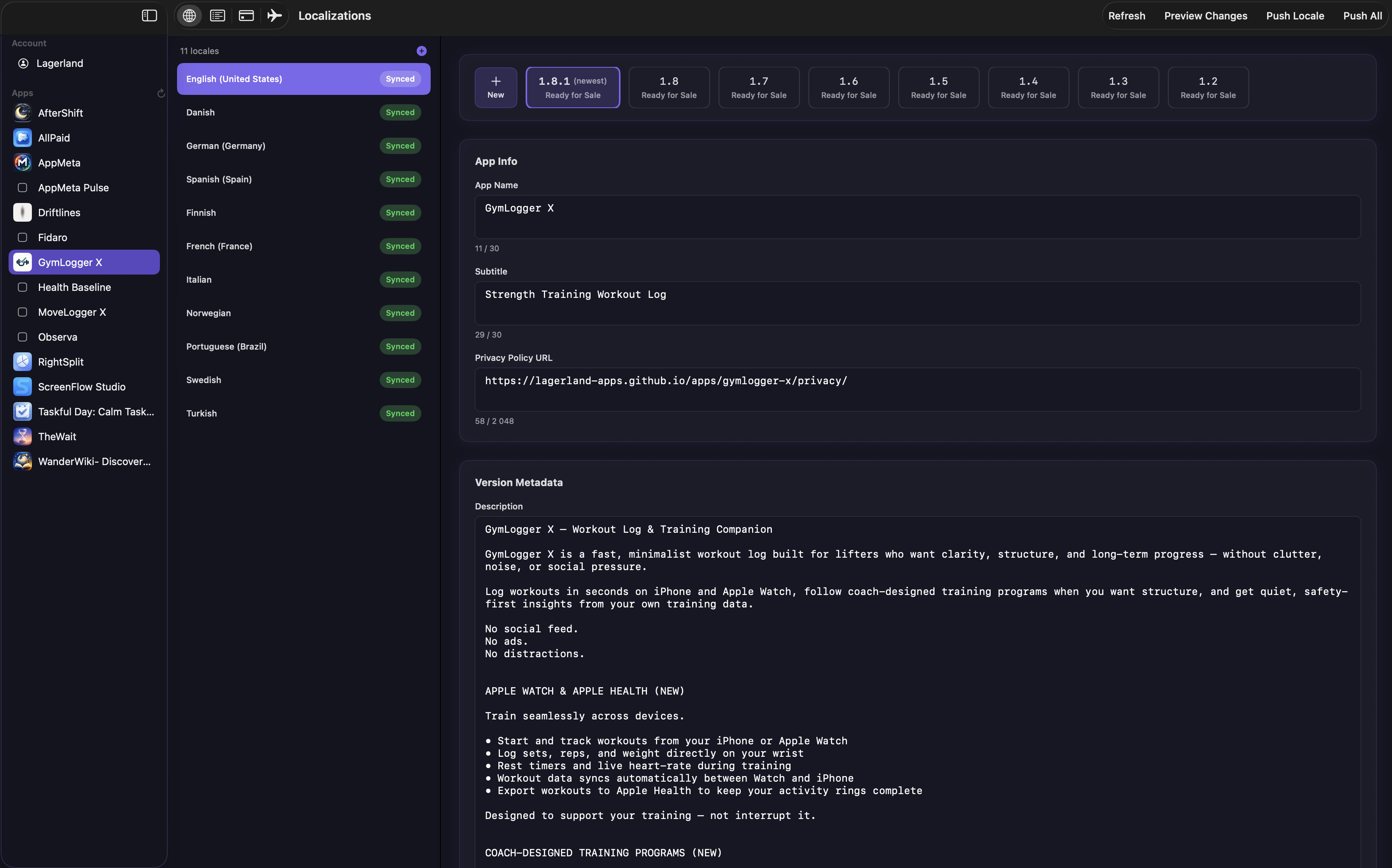This screenshot has height=868, width=1392.
Task: Open the ScreenFlow Studio app icon
Action: pos(23,386)
